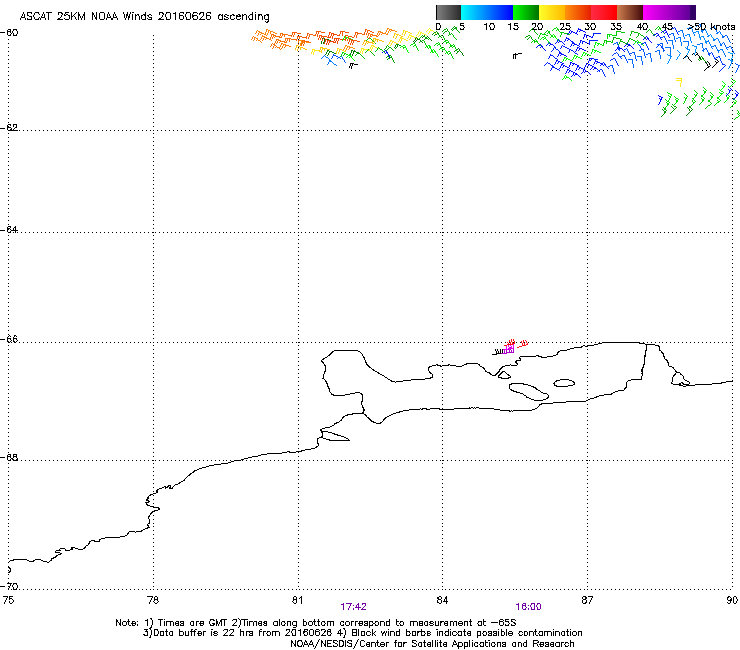
Task: Click the legend label '35' knots
Action: click(x=616, y=27)
